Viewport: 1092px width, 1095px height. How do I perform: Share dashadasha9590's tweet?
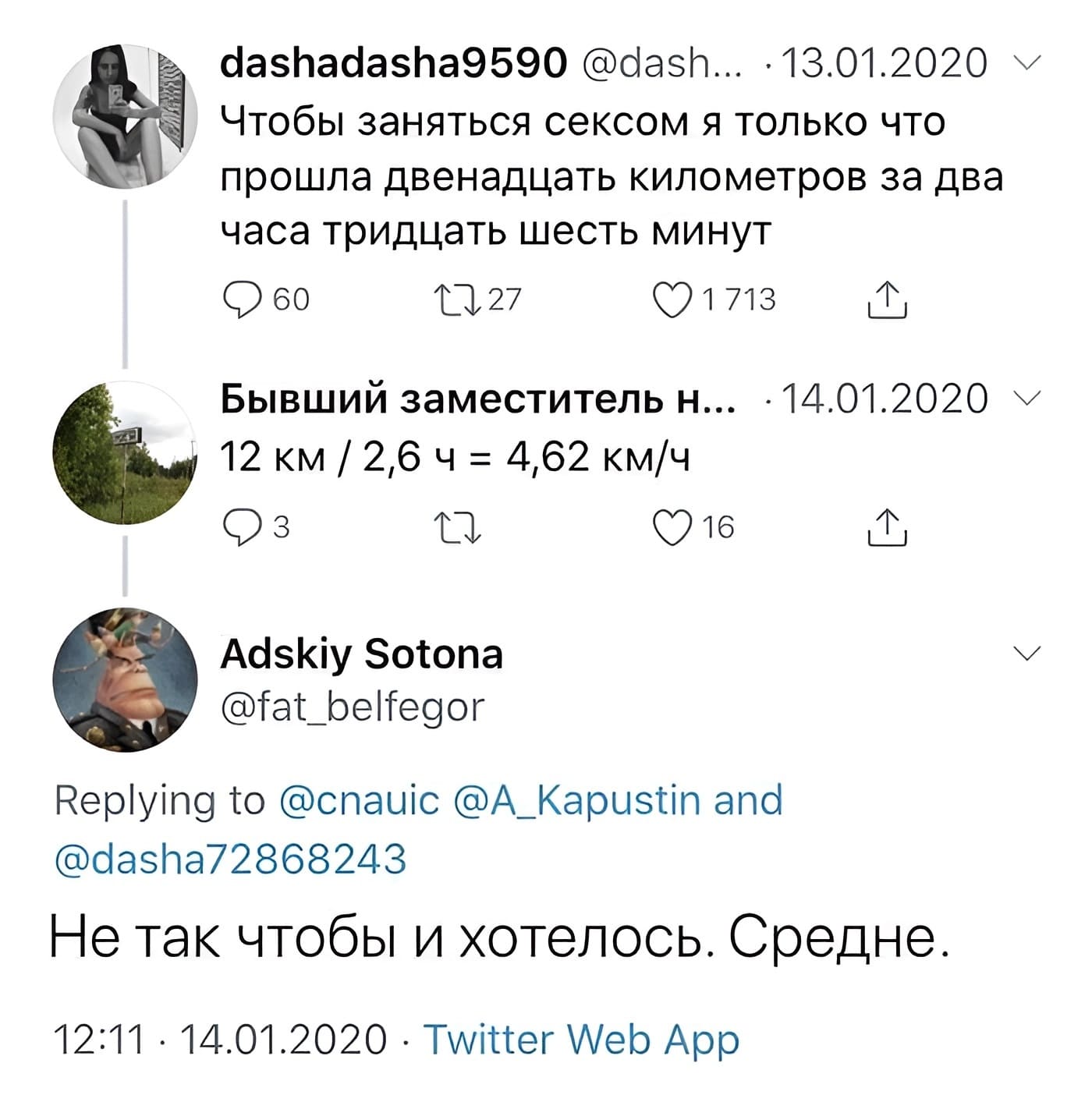coord(887,299)
